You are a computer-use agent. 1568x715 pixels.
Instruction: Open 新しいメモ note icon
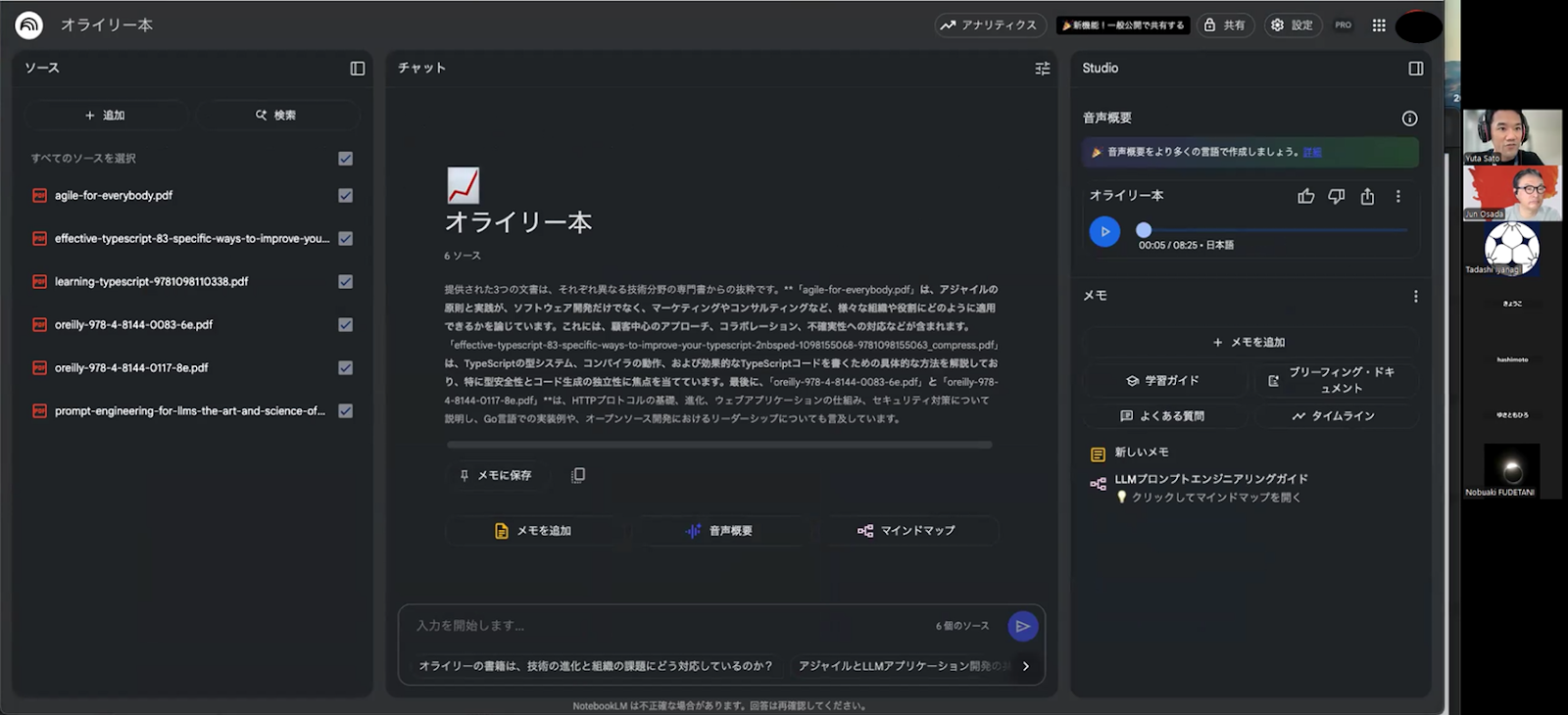(1098, 453)
